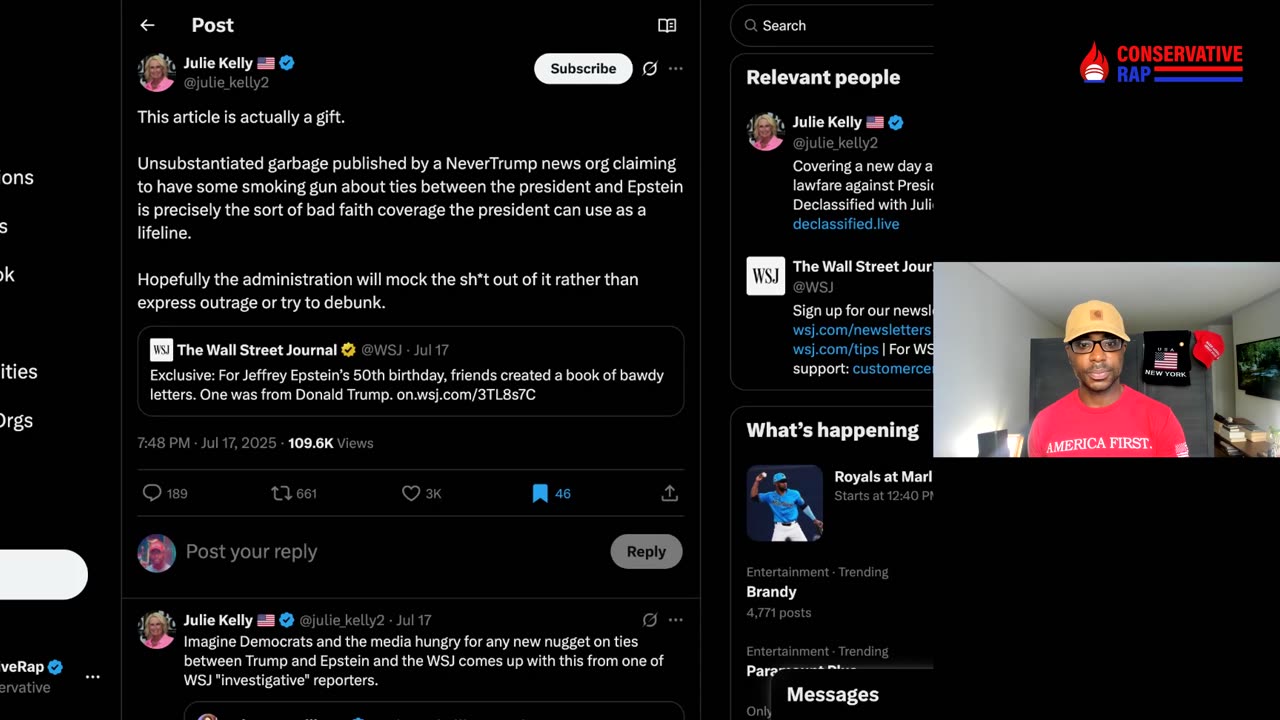Screen dimensions: 1280x720
Task: Open Royals at Marlins game thumbnail
Action: (x=785, y=503)
